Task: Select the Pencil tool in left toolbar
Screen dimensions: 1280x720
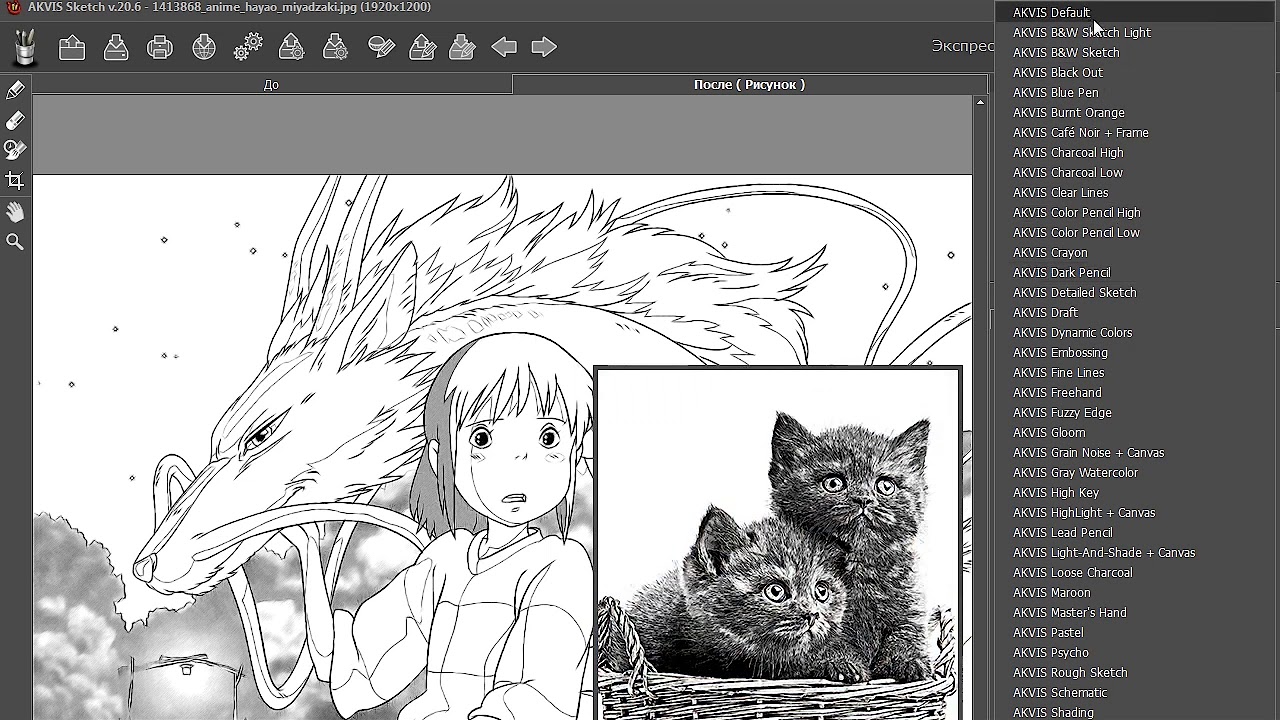Action: [x=15, y=91]
